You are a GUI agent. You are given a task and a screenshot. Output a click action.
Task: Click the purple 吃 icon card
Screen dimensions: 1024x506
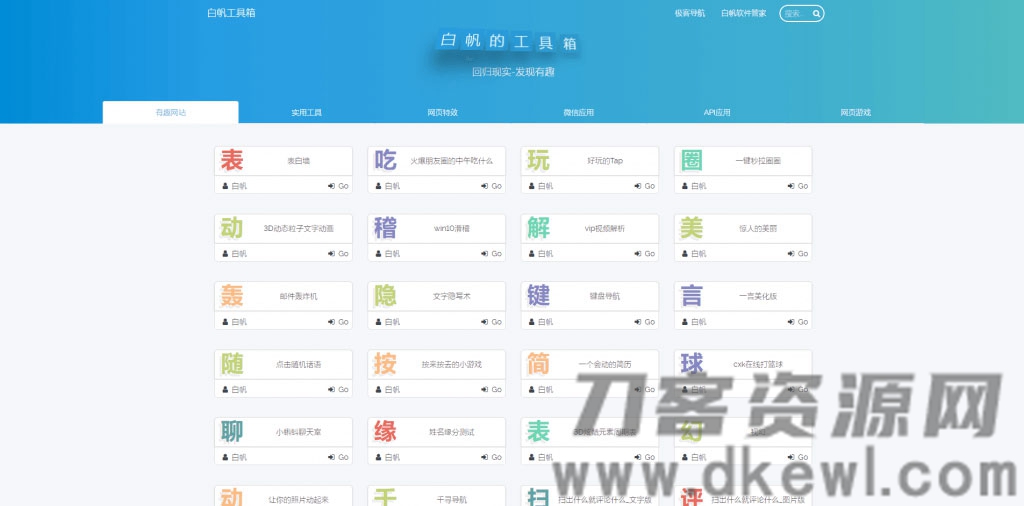tap(385, 160)
